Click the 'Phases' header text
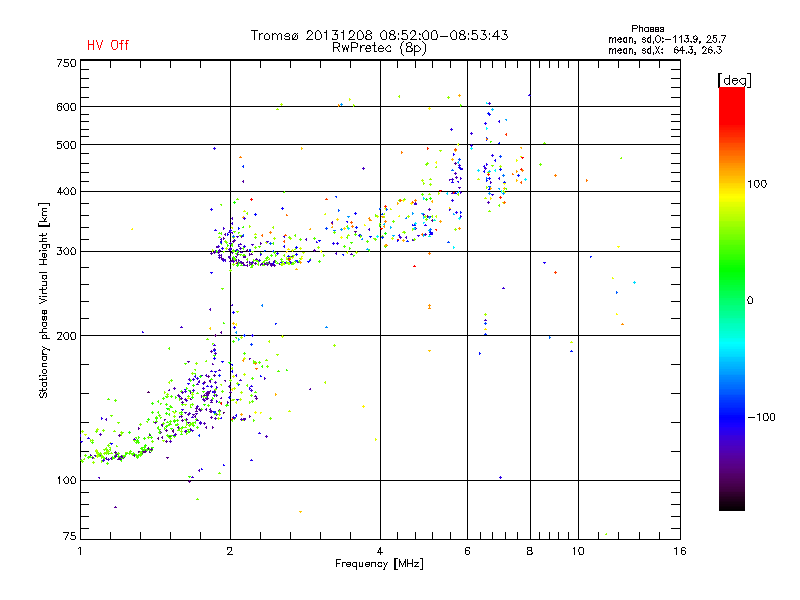 tap(647, 29)
